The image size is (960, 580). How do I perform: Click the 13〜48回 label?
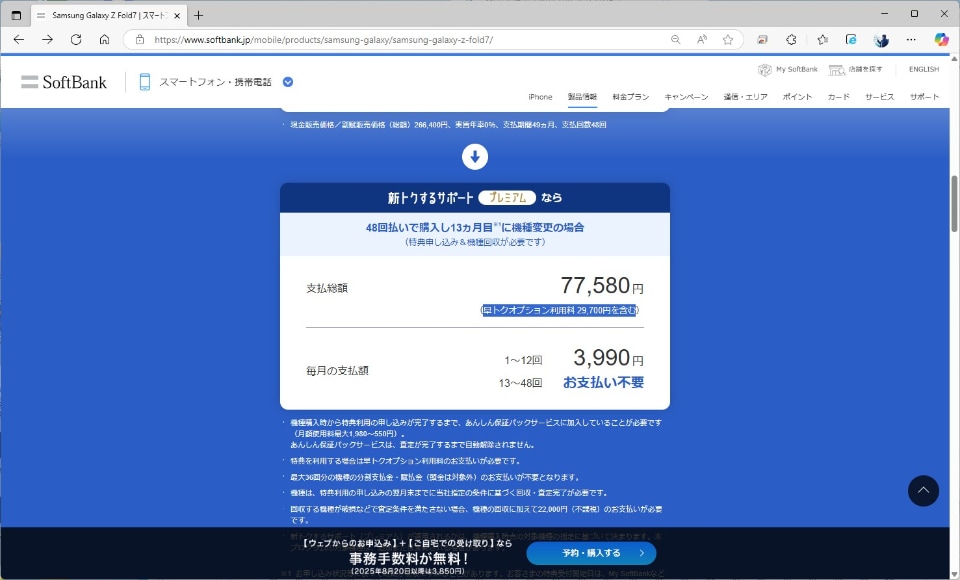click(520, 383)
